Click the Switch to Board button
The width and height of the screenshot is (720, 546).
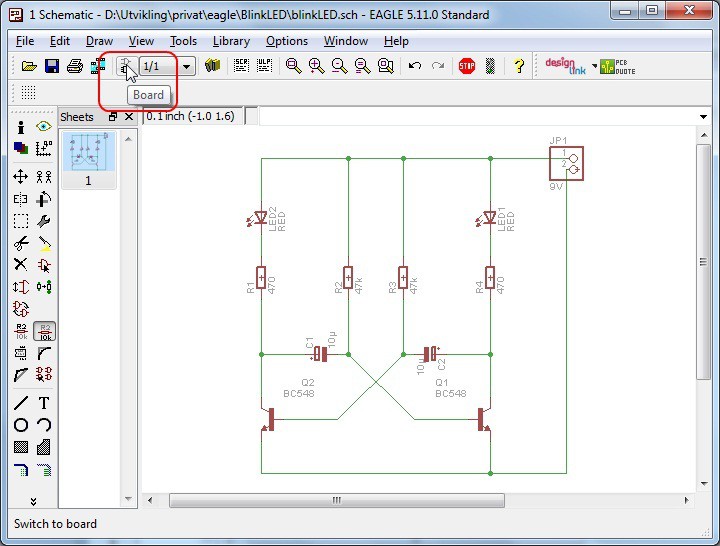126,66
